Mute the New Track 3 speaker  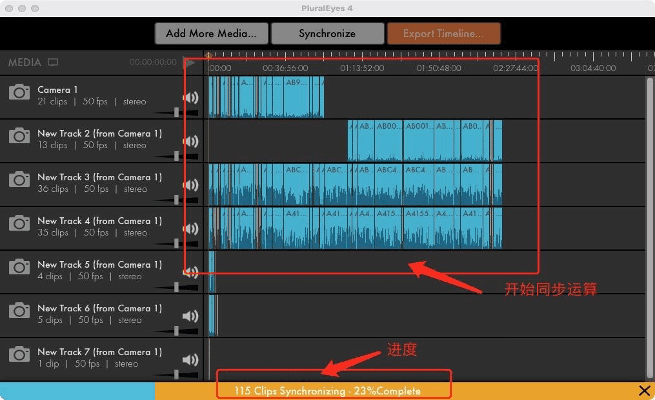[190, 185]
